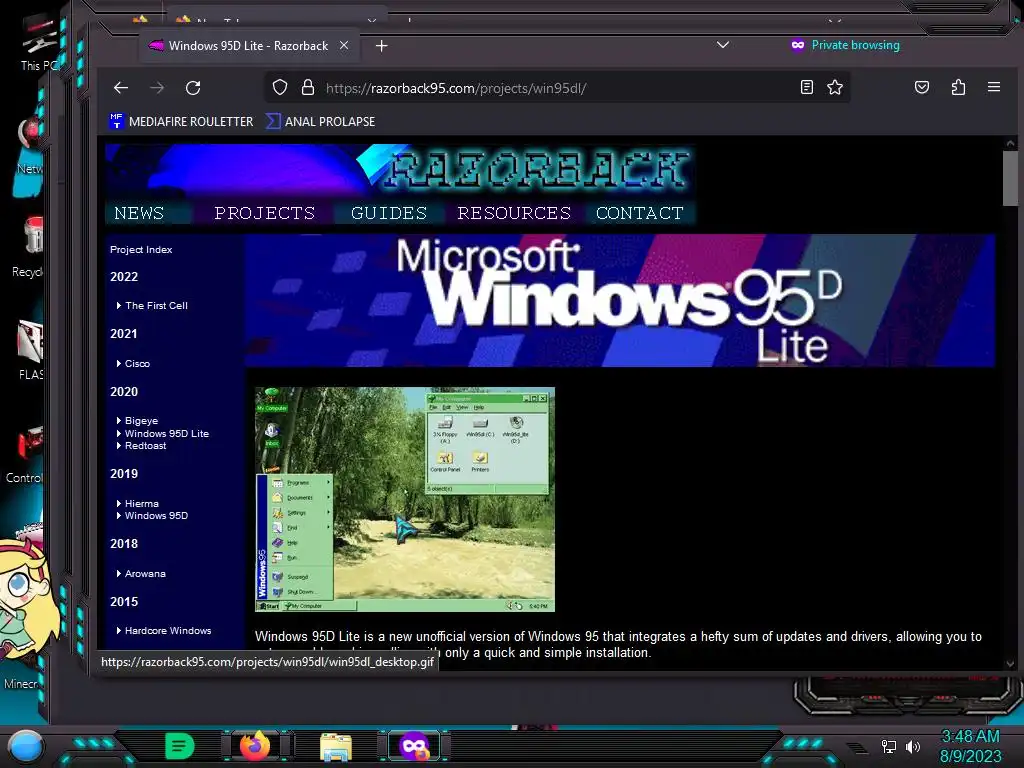Open the Redtoast project link
1024x768 pixels.
point(145,446)
